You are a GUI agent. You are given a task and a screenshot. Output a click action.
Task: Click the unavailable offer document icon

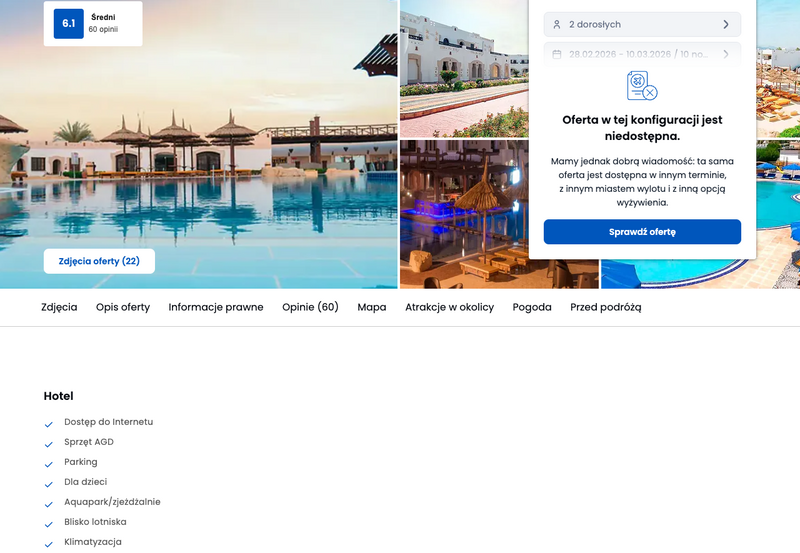click(x=642, y=86)
